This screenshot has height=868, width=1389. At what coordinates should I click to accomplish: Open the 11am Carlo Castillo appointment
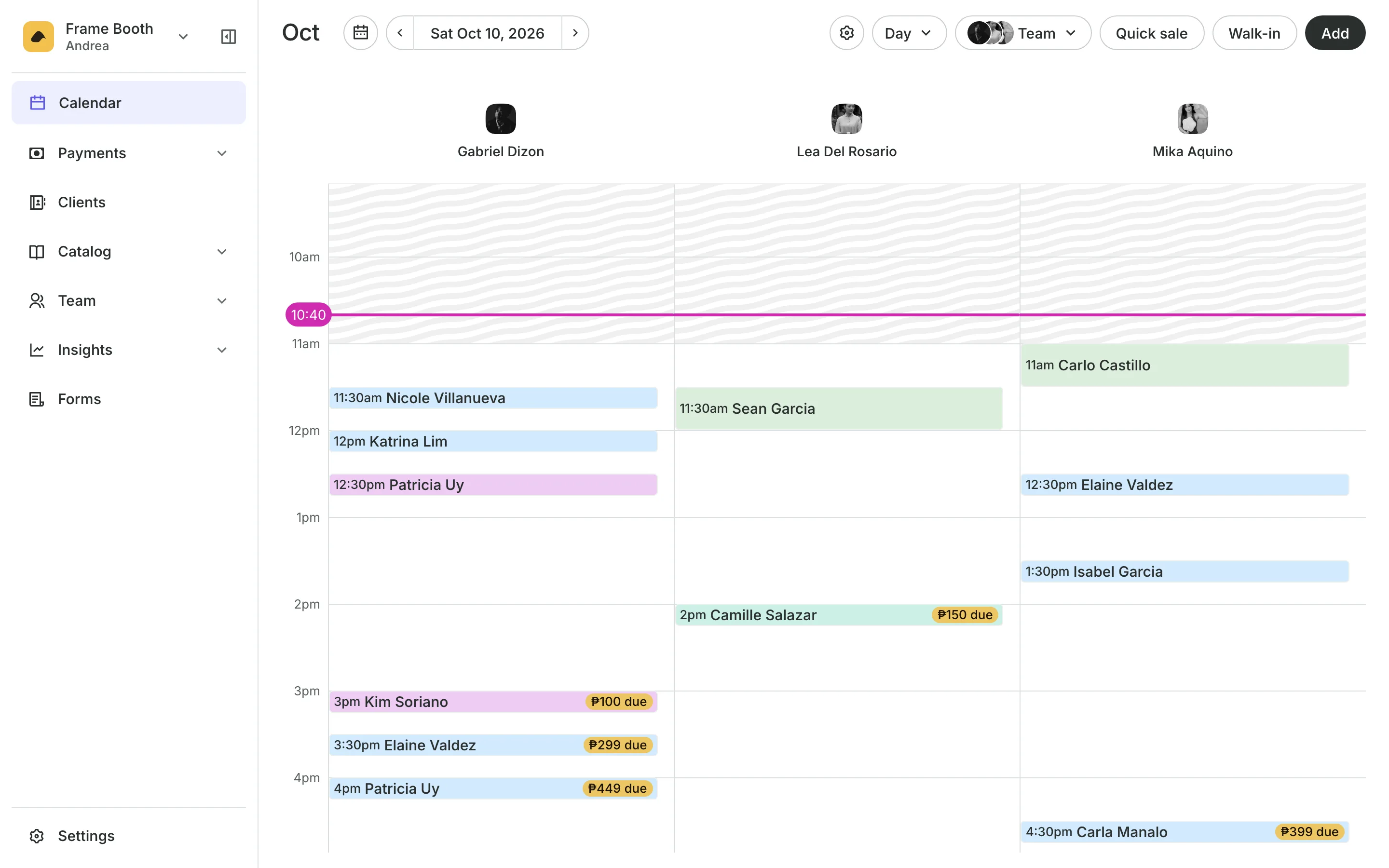1185,365
